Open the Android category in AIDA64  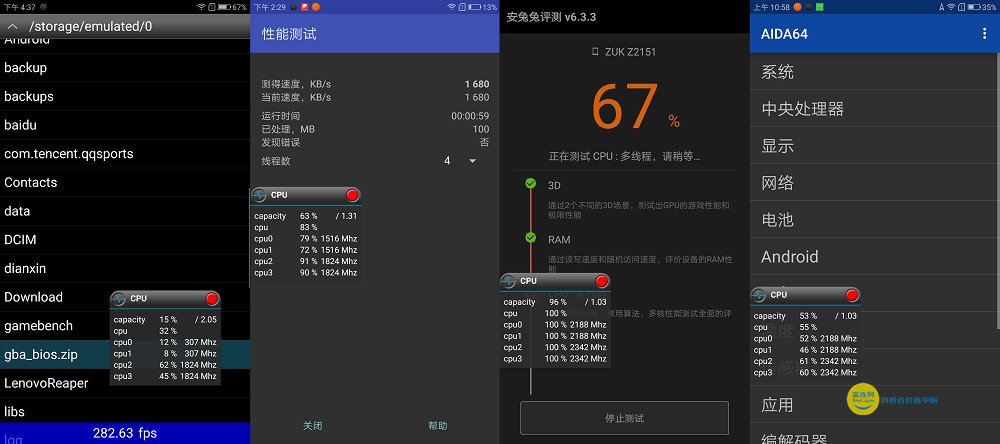point(875,256)
